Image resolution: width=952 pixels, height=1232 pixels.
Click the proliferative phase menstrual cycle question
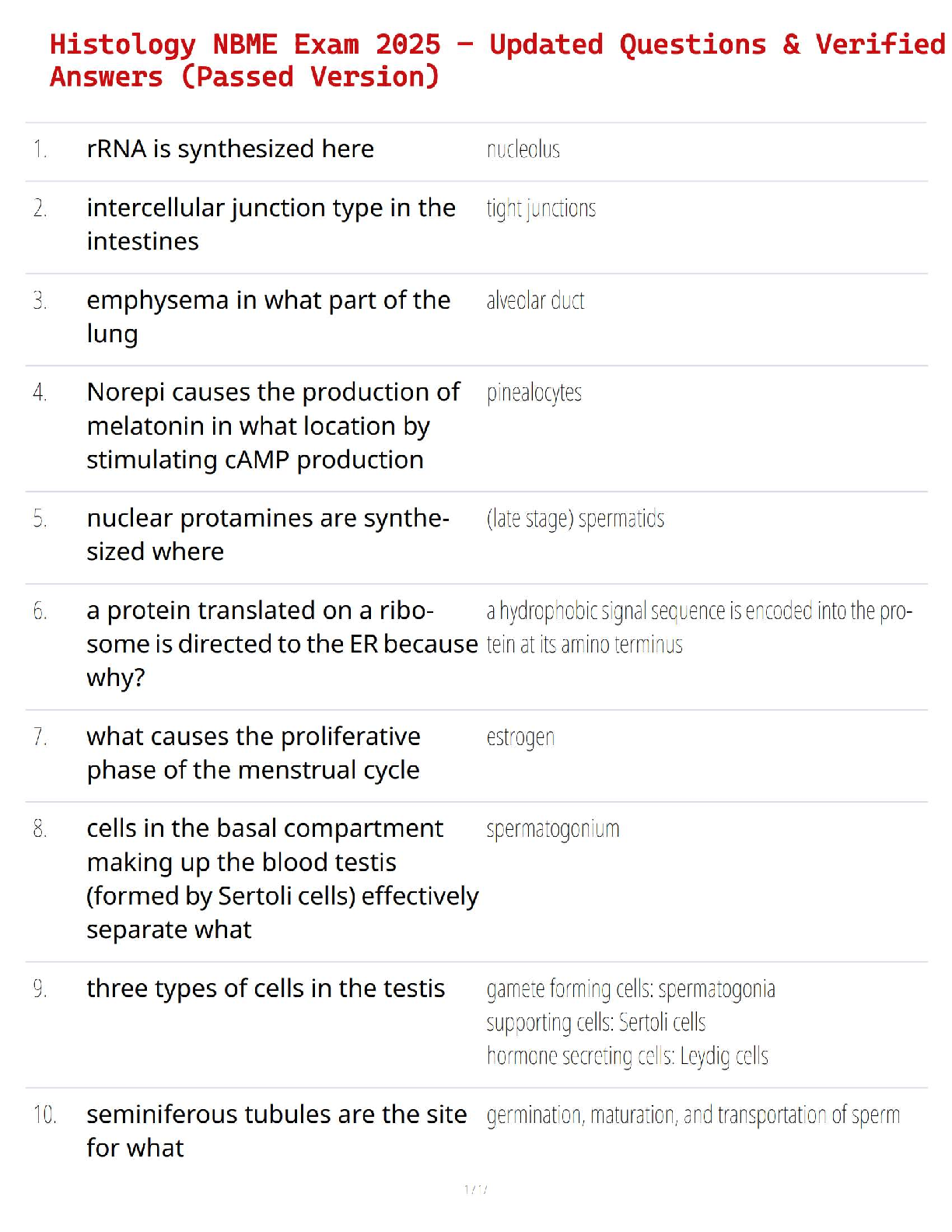[254, 753]
